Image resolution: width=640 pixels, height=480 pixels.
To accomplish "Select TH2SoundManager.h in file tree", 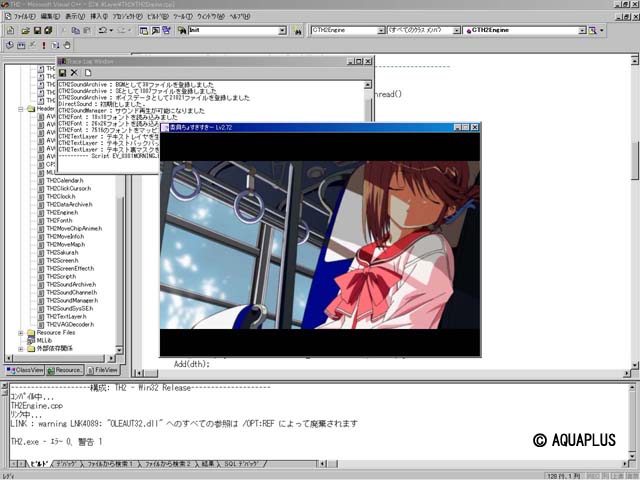I will (72, 300).
